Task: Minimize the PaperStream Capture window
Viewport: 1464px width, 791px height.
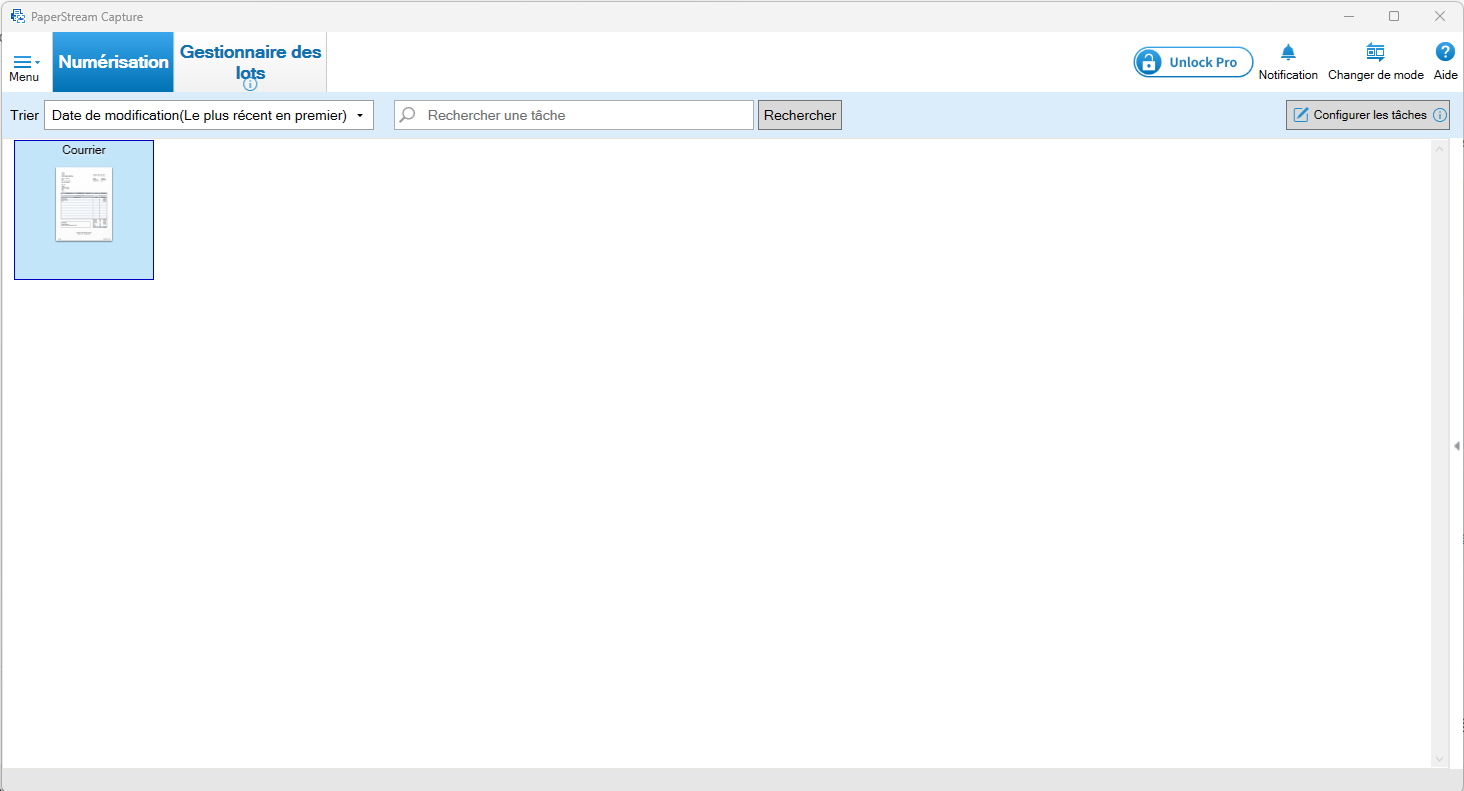Action: click(x=1348, y=16)
